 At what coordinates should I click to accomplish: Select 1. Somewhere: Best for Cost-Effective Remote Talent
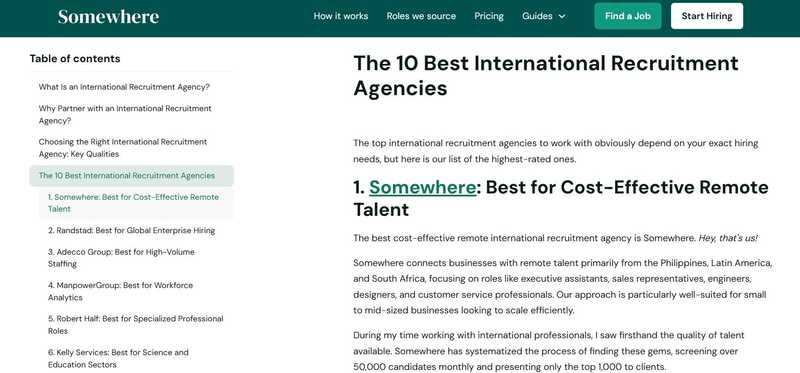point(136,203)
